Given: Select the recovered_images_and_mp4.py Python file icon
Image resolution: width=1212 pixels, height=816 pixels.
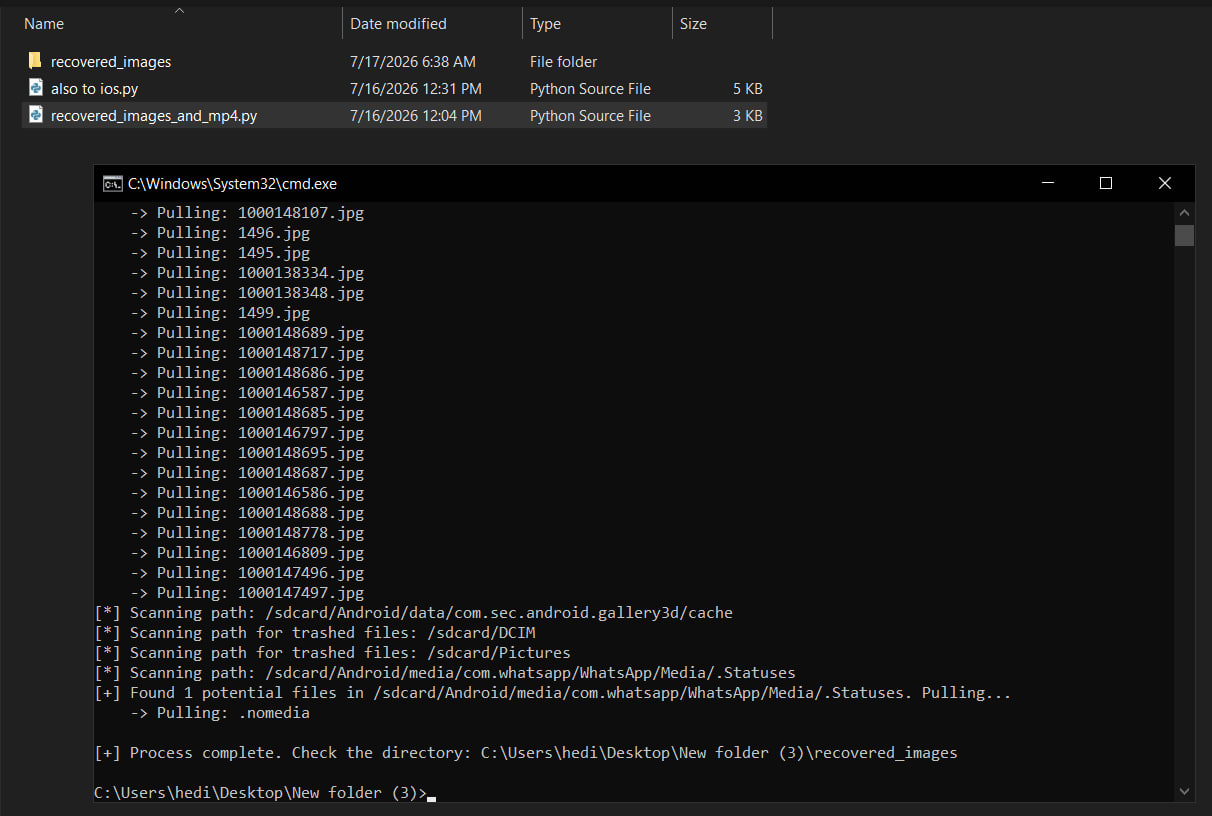Looking at the screenshot, I should click(x=35, y=115).
